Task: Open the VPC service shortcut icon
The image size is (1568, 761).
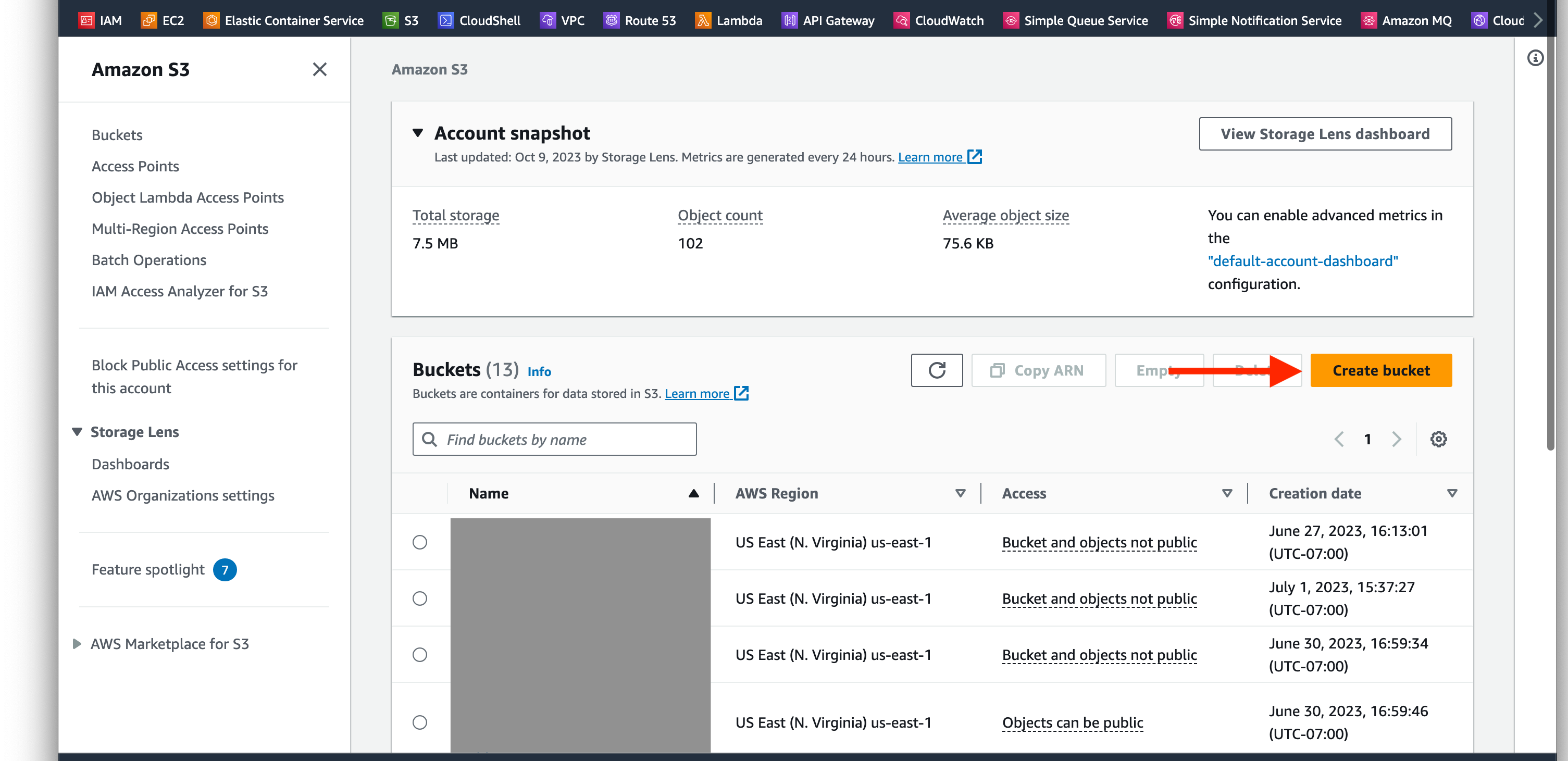Action: pyautogui.click(x=547, y=20)
